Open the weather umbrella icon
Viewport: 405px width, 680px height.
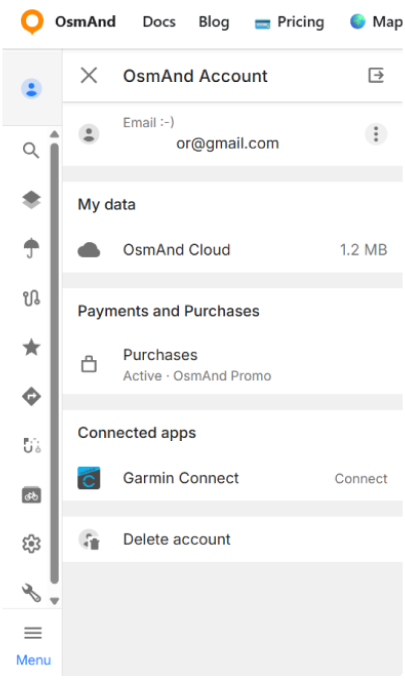click(x=31, y=248)
